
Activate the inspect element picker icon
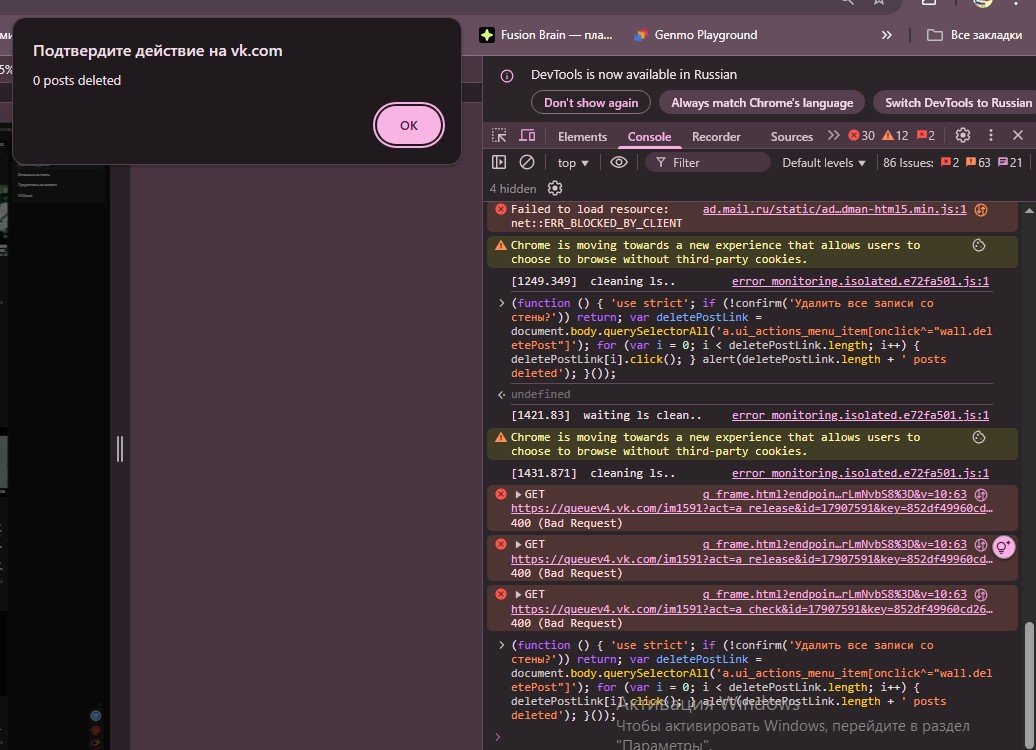[499, 135]
